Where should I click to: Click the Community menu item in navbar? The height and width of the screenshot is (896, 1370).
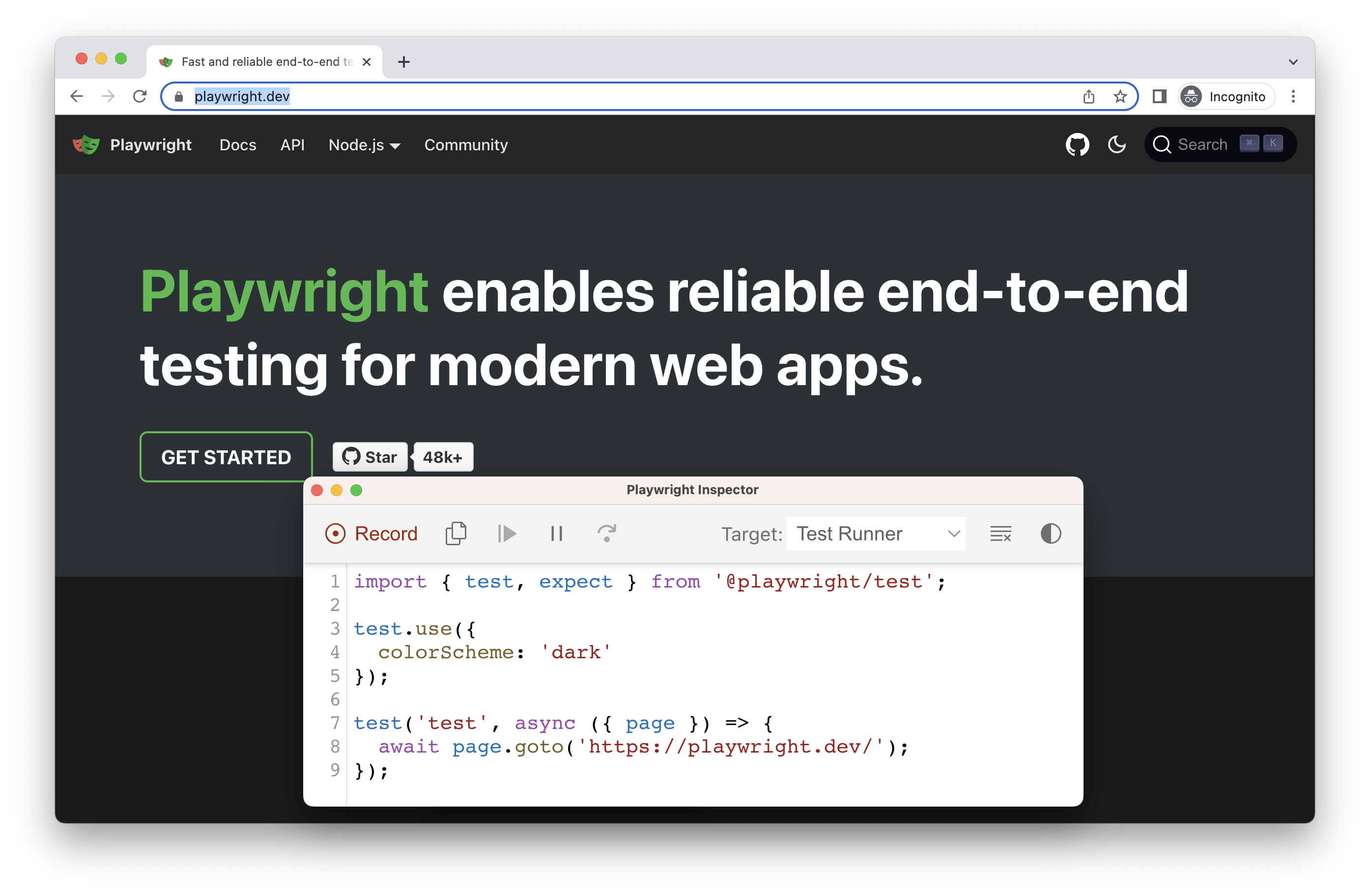(466, 145)
